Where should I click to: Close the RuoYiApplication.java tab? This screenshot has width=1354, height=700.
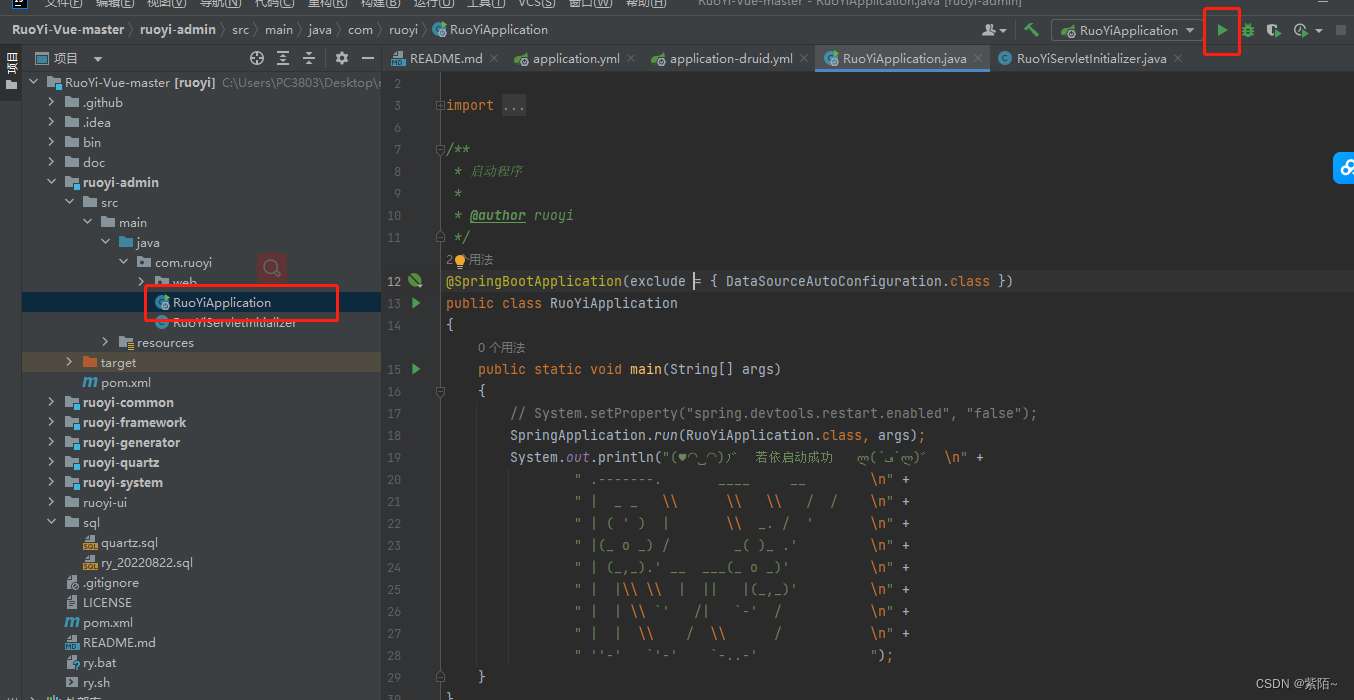[977, 58]
